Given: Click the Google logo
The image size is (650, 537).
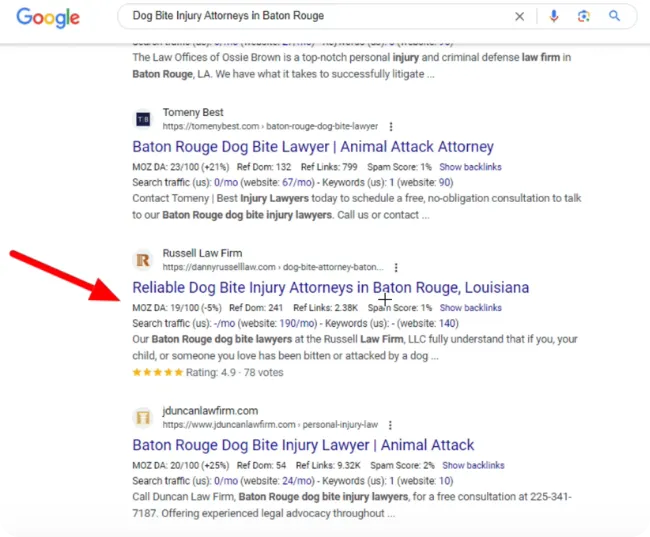Looking at the screenshot, I should (48, 17).
